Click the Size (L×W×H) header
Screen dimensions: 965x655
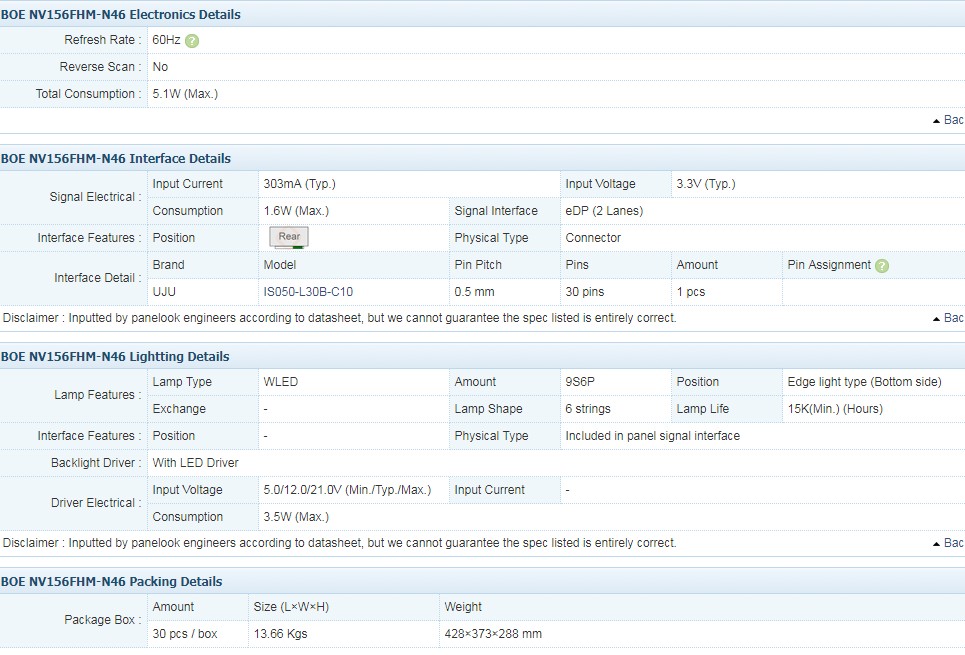pos(291,608)
